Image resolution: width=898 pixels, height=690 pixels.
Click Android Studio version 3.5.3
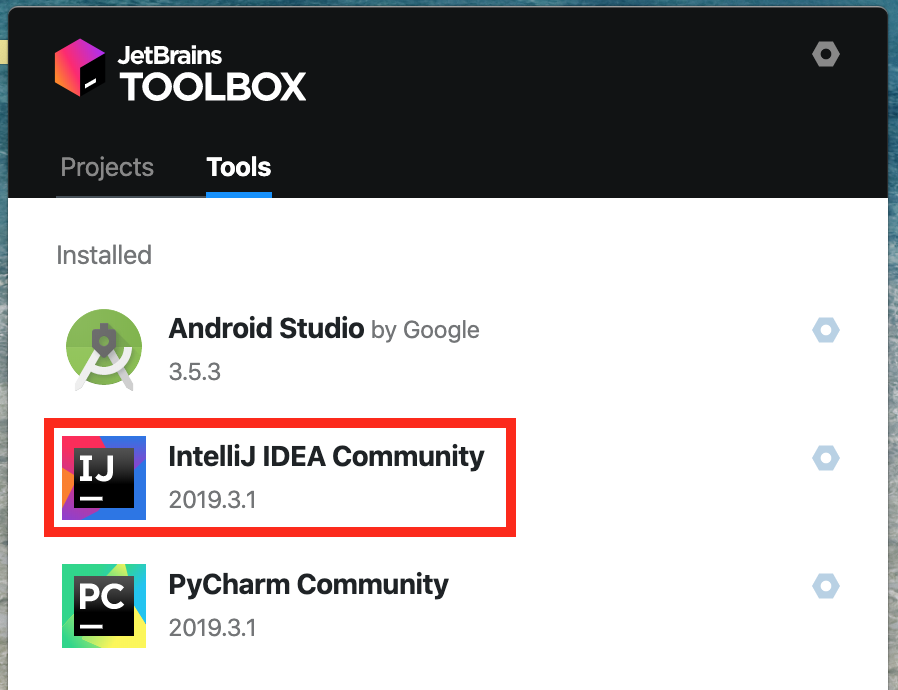click(x=195, y=372)
